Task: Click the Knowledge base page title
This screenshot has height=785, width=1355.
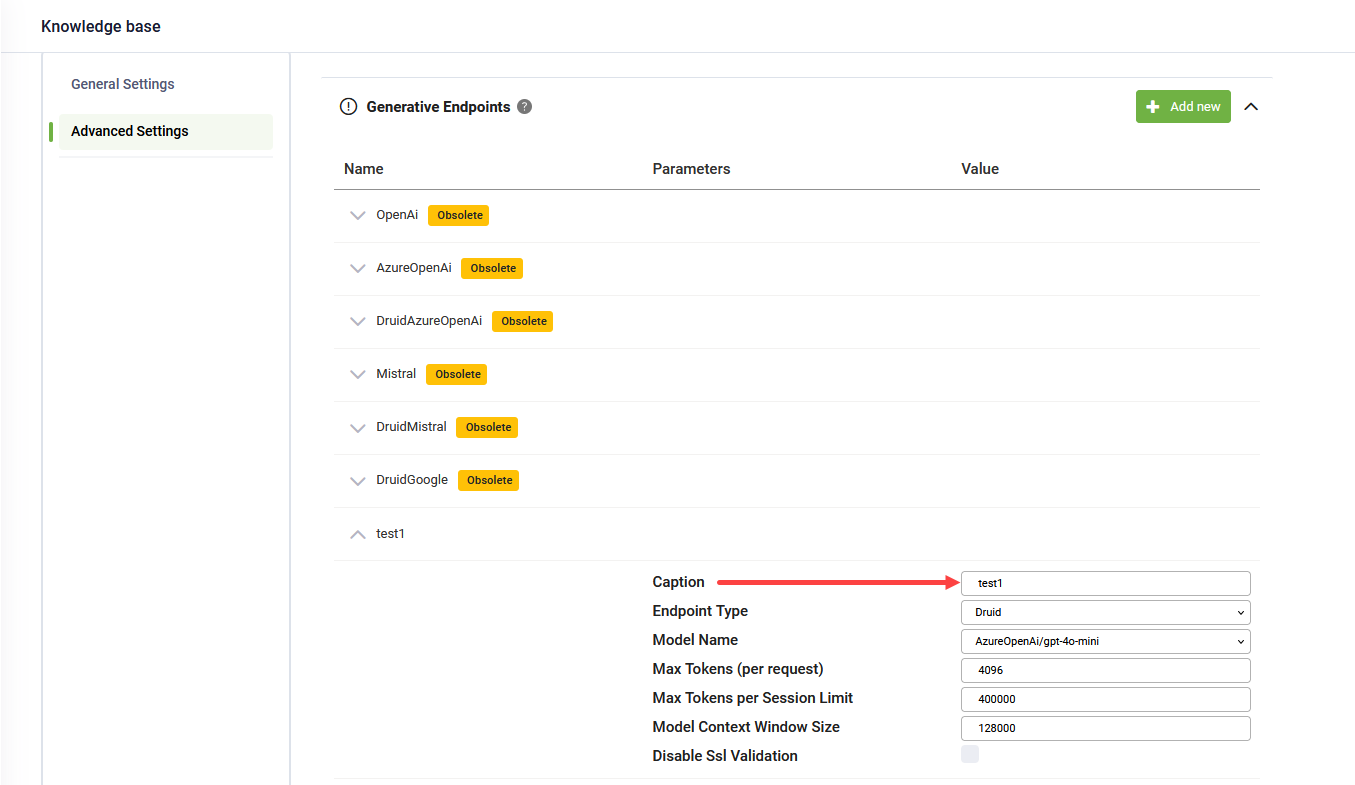Action: coord(101,27)
